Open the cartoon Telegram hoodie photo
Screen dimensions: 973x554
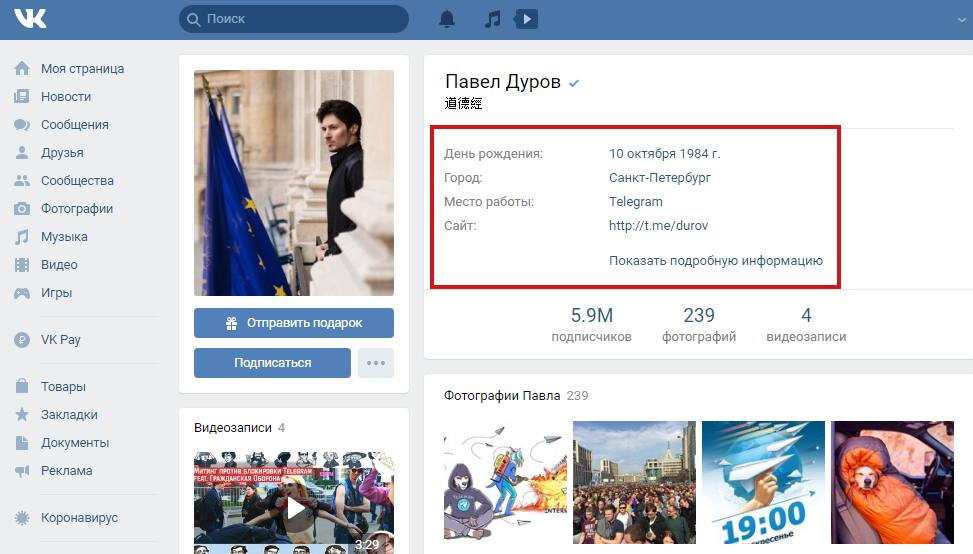[x=505, y=483]
